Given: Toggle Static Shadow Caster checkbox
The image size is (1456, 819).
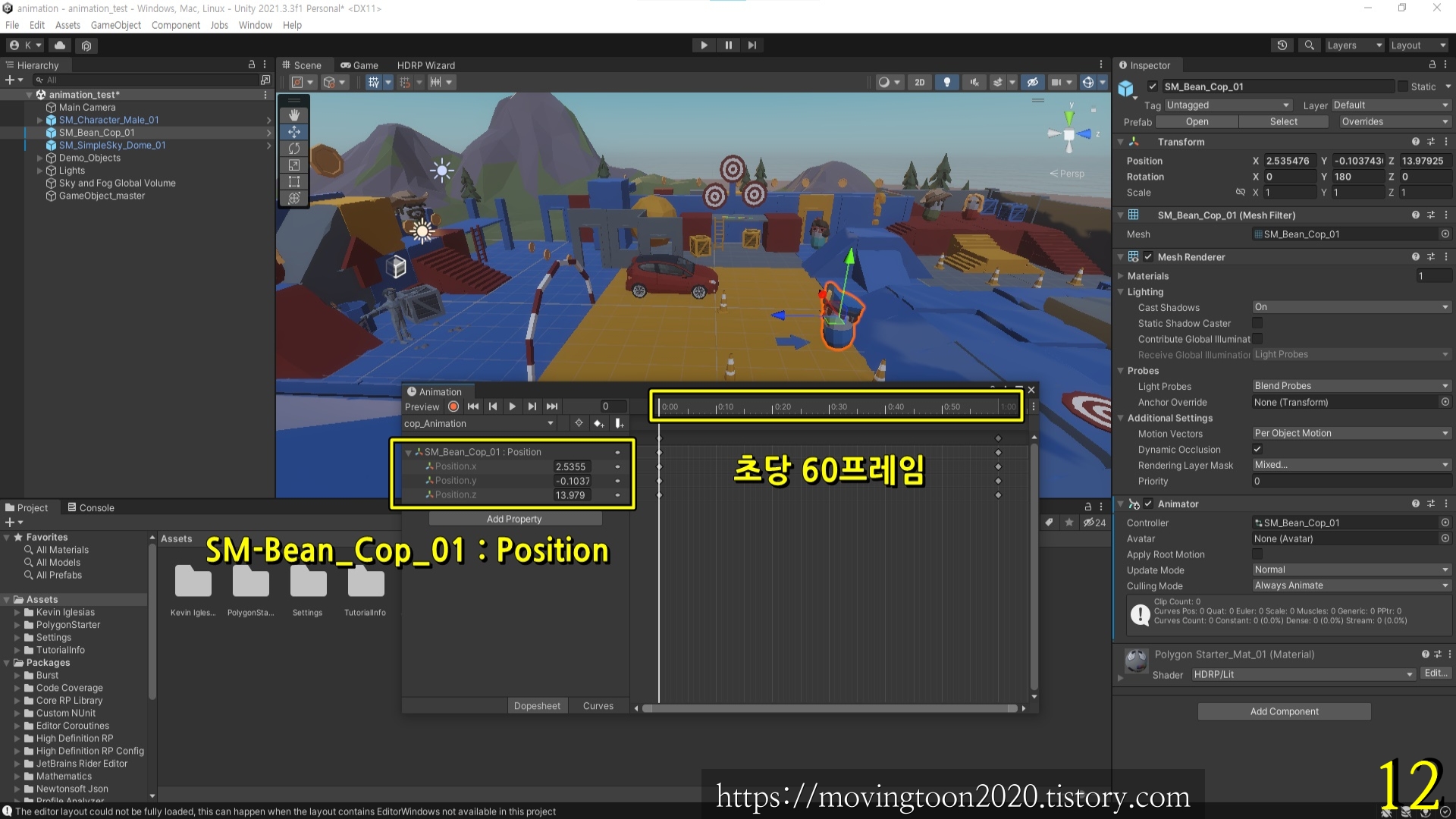Looking at the screenshot, I should pos(1257,323).
